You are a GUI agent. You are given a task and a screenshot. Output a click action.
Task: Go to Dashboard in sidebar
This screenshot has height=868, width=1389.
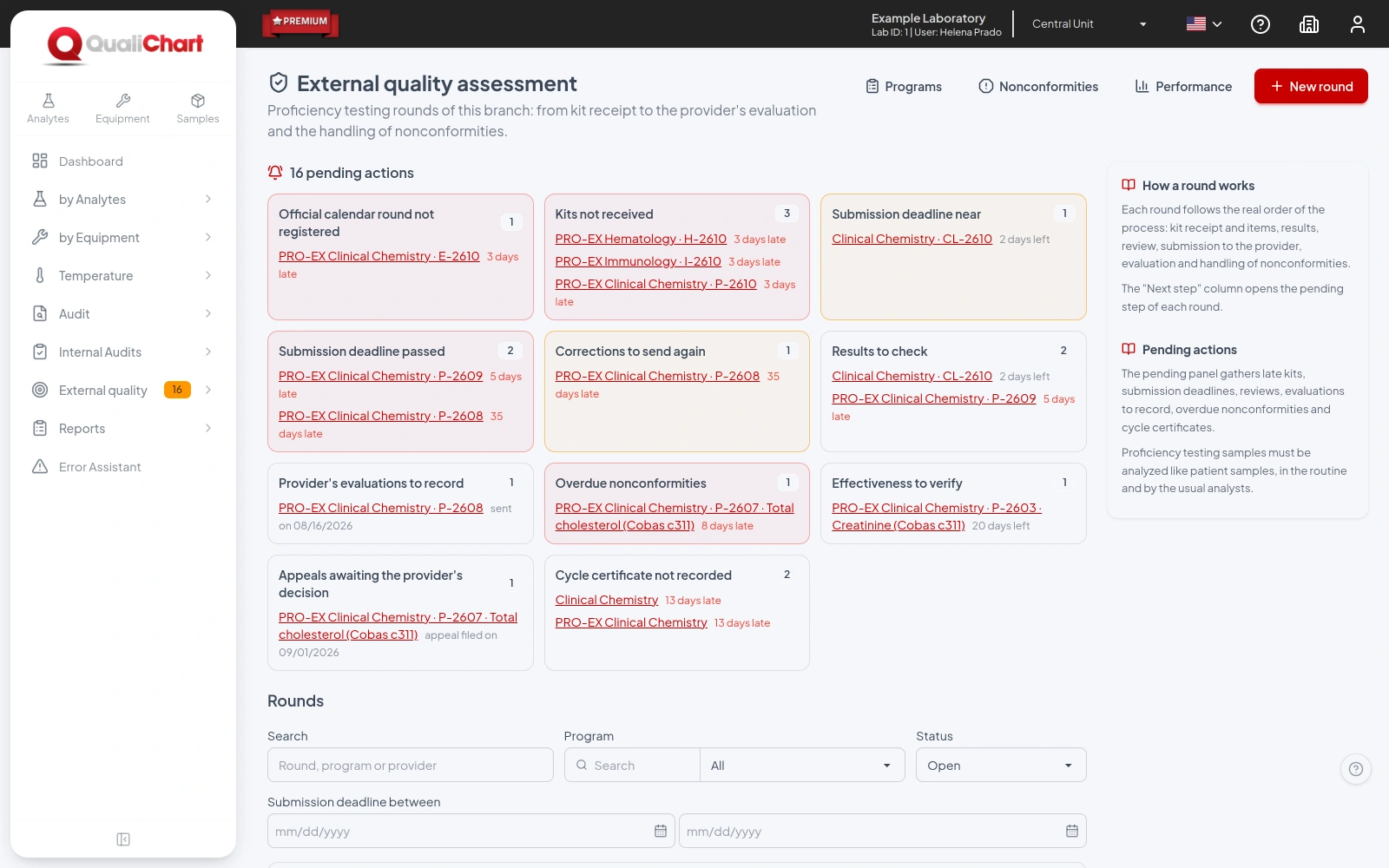coord(123,161)
